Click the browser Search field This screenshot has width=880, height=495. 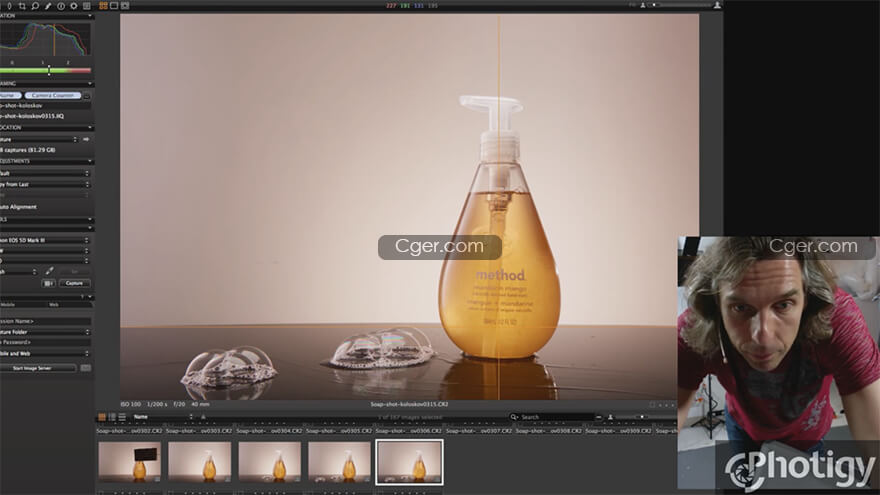pos(551,417)
